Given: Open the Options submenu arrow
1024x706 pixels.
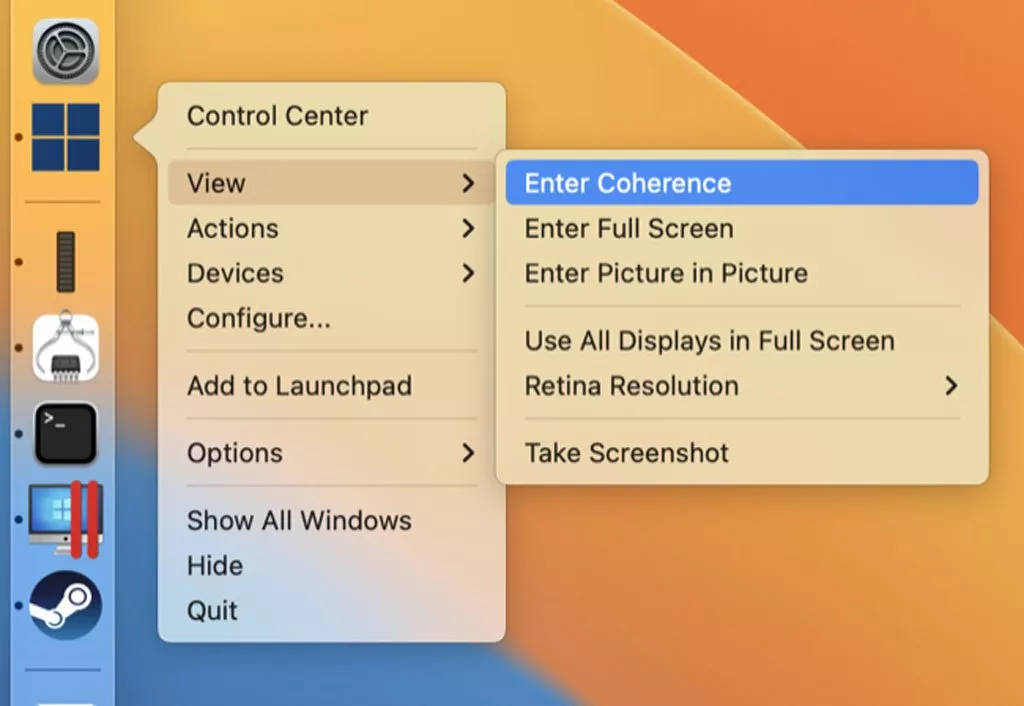Looking at the screenshot, I should click(x=468, y=453).
